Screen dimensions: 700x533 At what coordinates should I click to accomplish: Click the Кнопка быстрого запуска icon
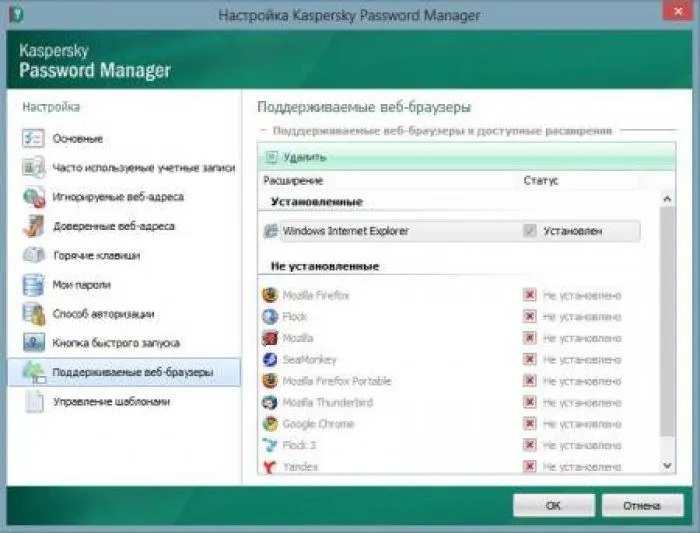coord(34,343)
